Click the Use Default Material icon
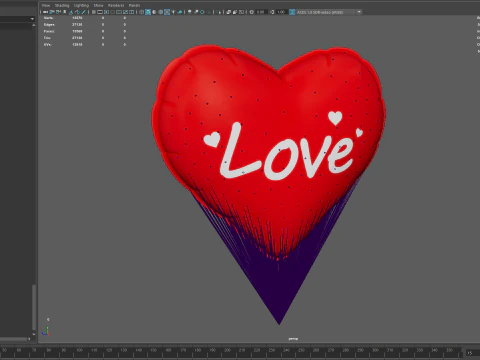 pyautogui.click(x=154, y=12)
